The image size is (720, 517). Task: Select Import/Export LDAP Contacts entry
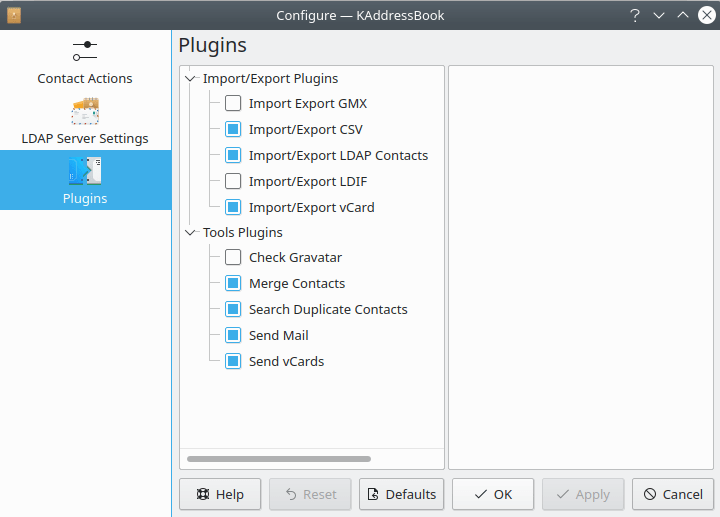(x=338, y=155)
